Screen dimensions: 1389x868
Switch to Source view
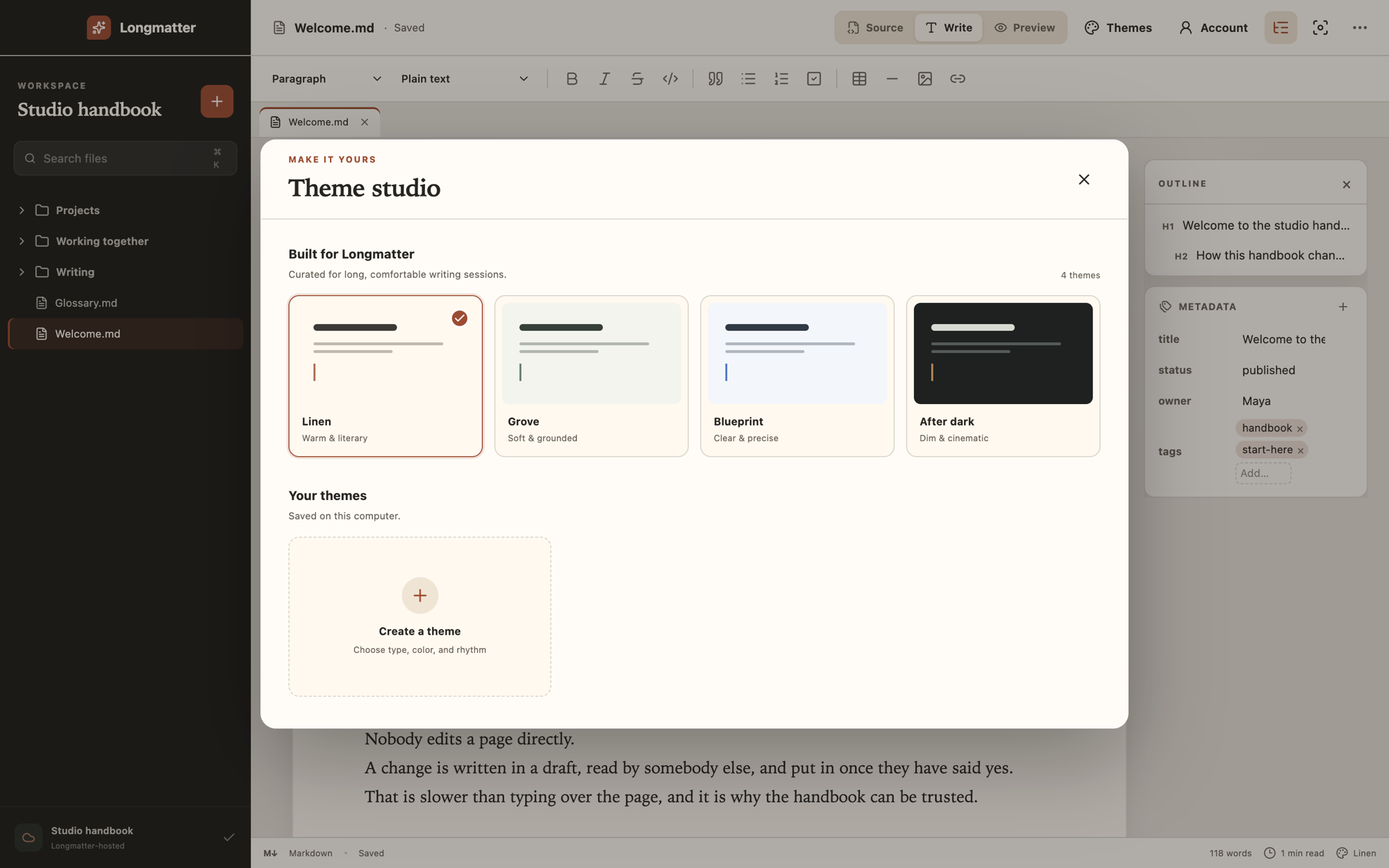[875, 28]
